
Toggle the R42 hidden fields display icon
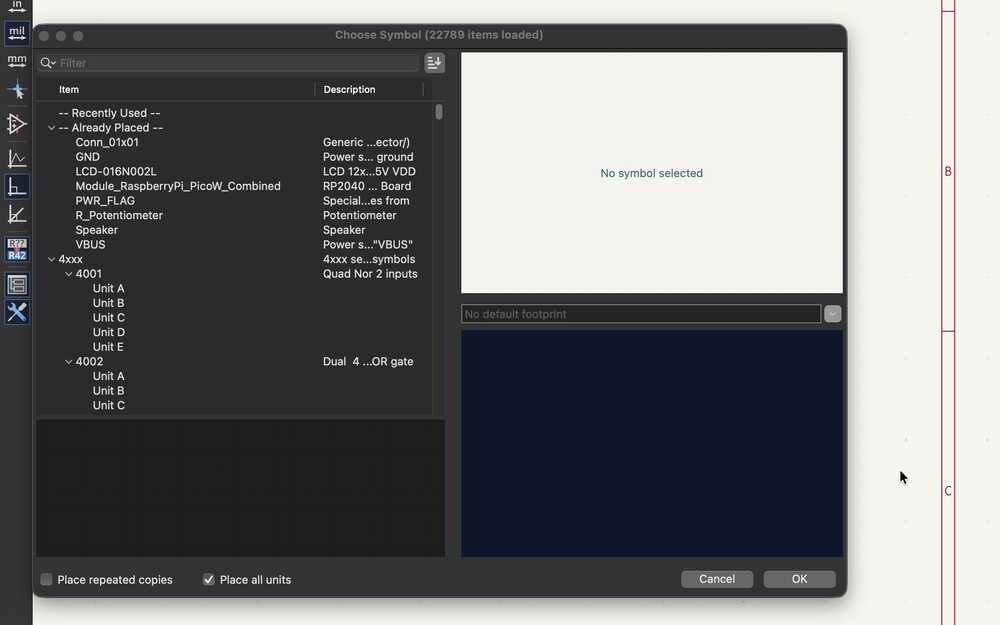(x=16, y=249)
